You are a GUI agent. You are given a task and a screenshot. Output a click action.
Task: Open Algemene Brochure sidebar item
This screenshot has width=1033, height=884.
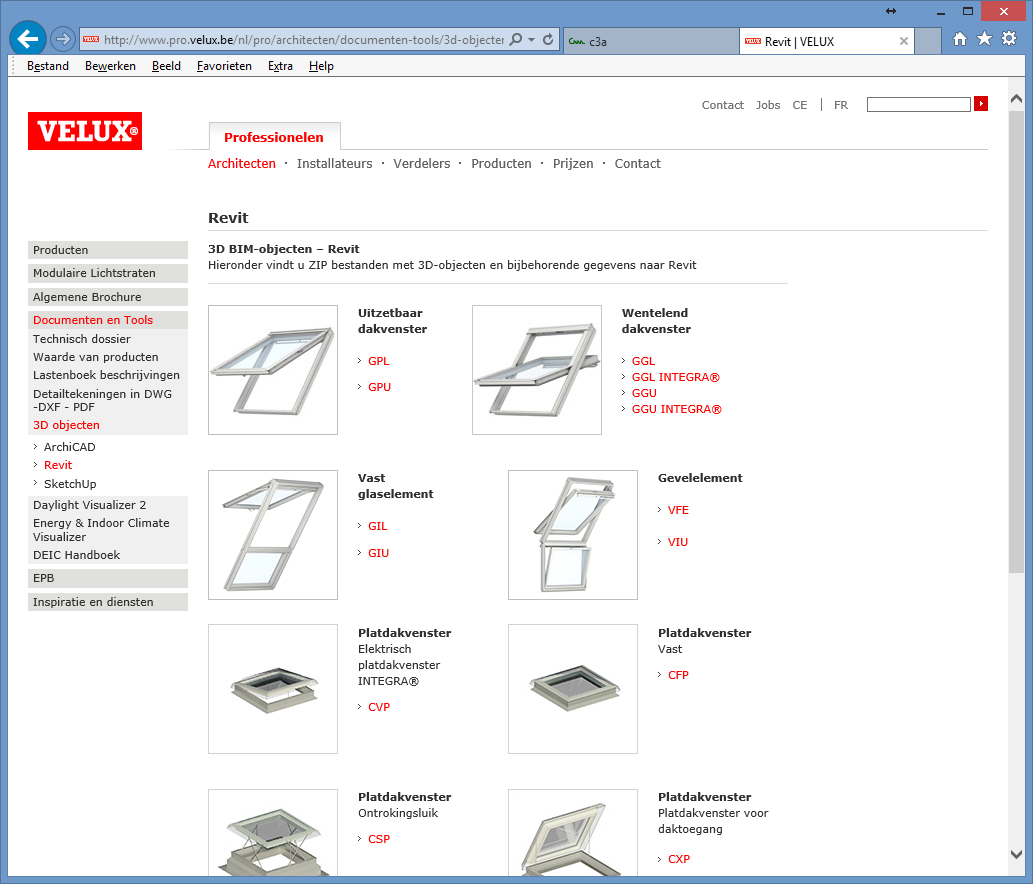tap(107, 296)
